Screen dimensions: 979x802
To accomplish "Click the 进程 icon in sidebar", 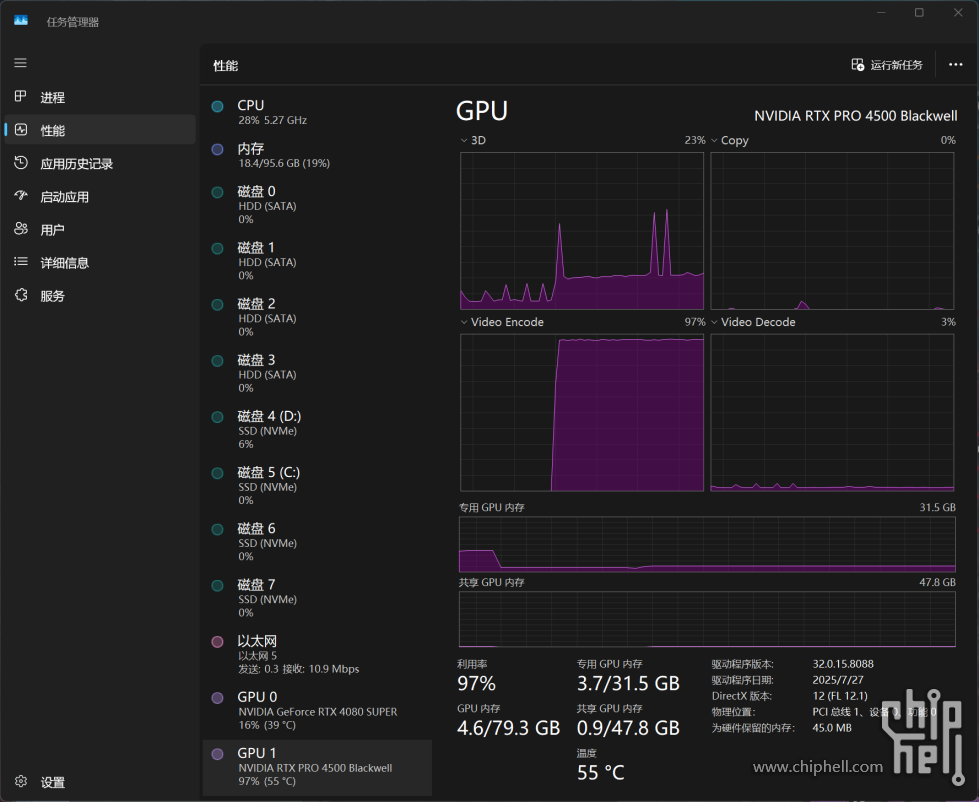I will click(21, 96).
